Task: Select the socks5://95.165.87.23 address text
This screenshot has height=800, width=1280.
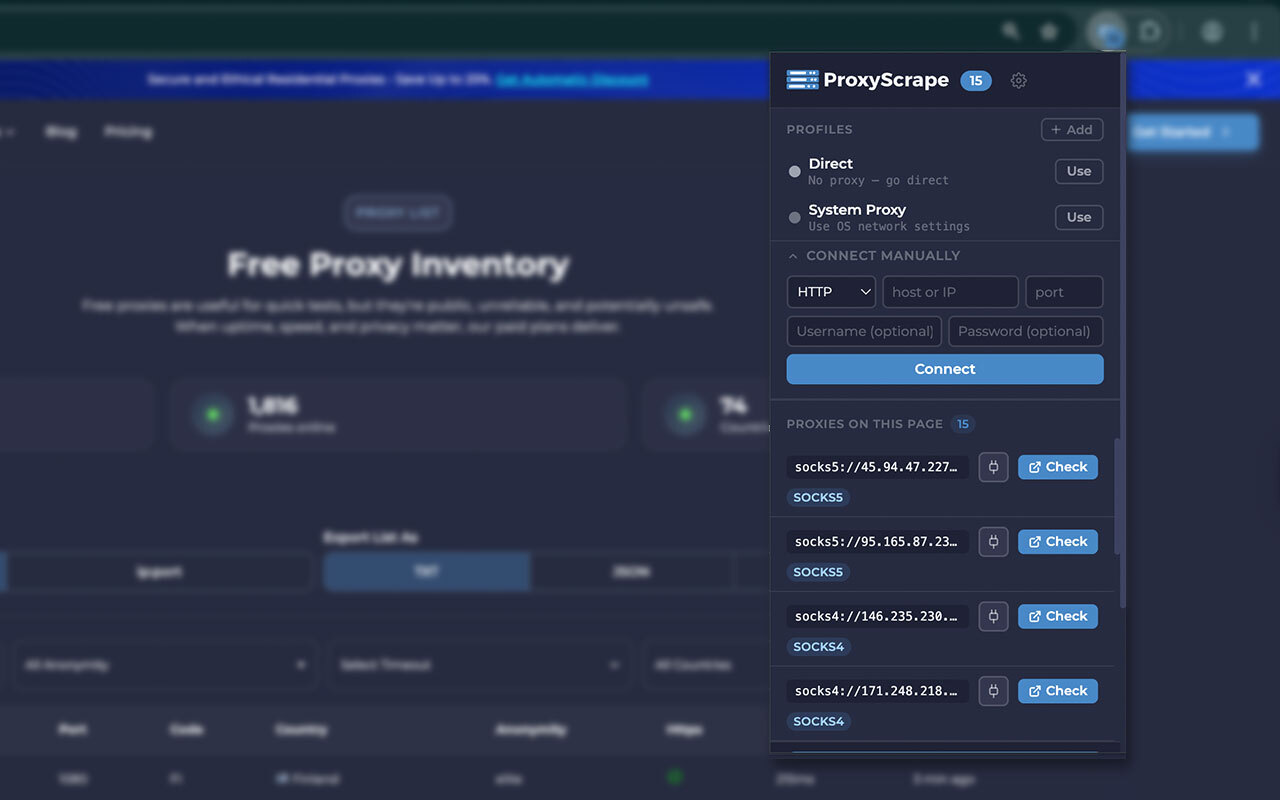Action: [x=878, y=542]
